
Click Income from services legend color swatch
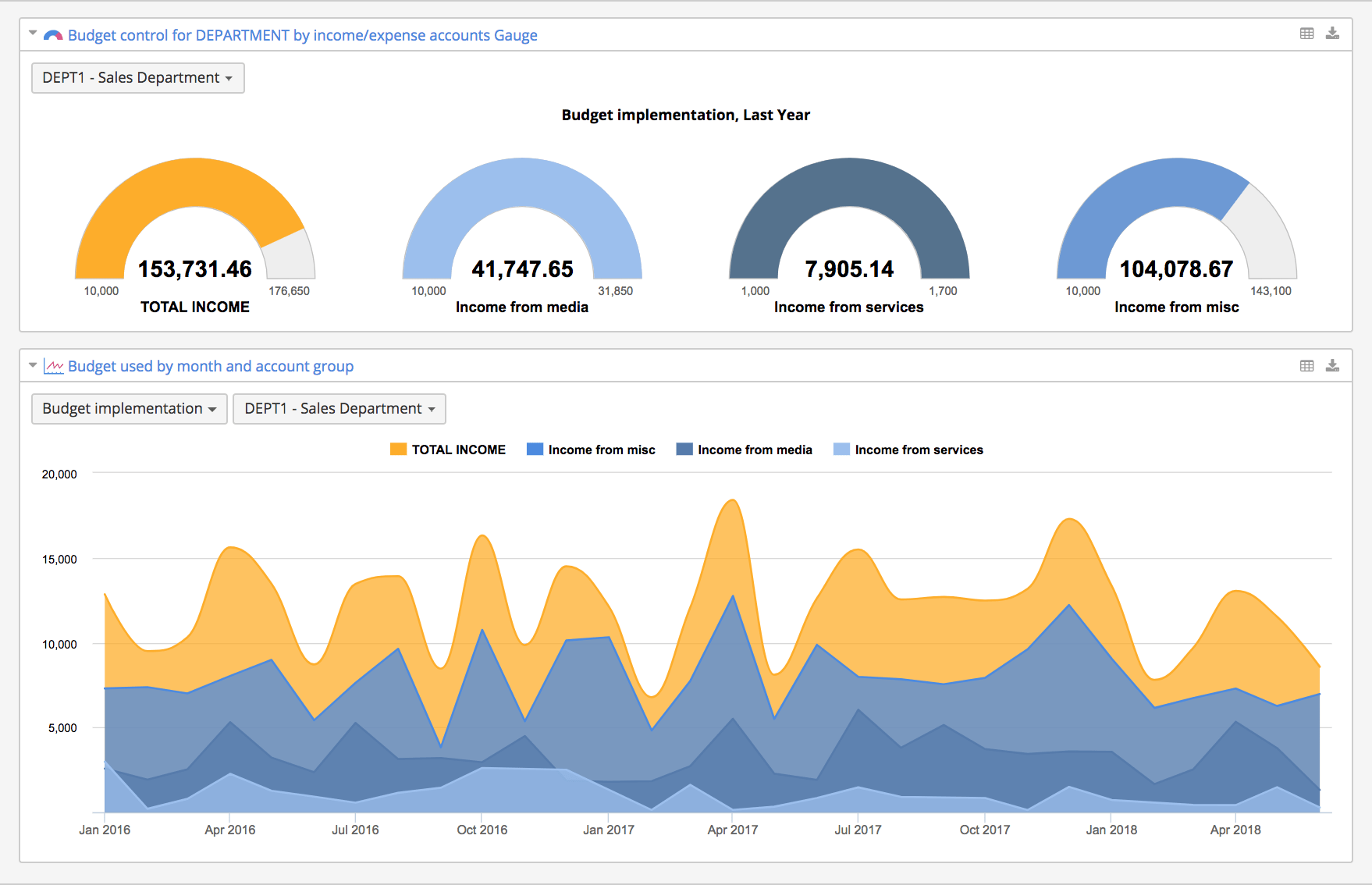[841, 450]
